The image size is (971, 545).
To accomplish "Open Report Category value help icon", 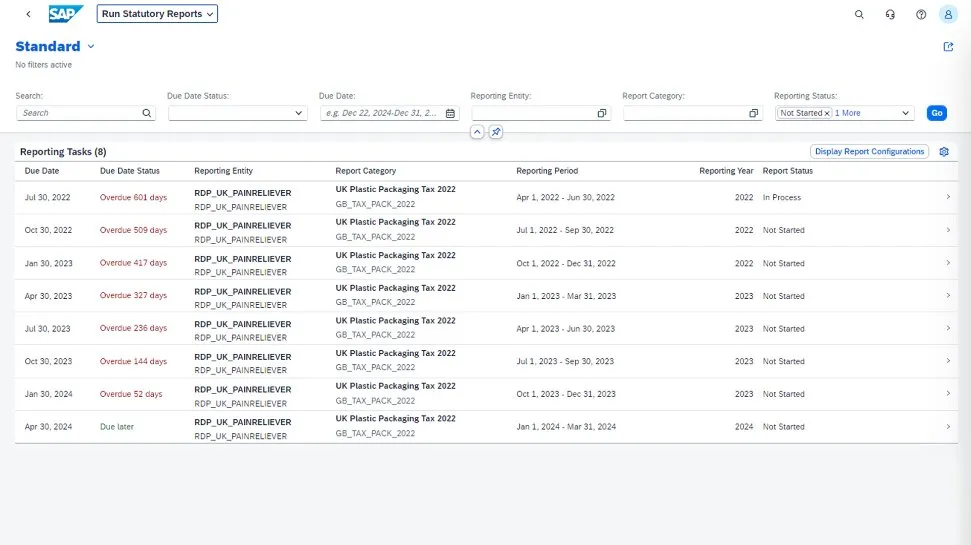I will [753, 114].
